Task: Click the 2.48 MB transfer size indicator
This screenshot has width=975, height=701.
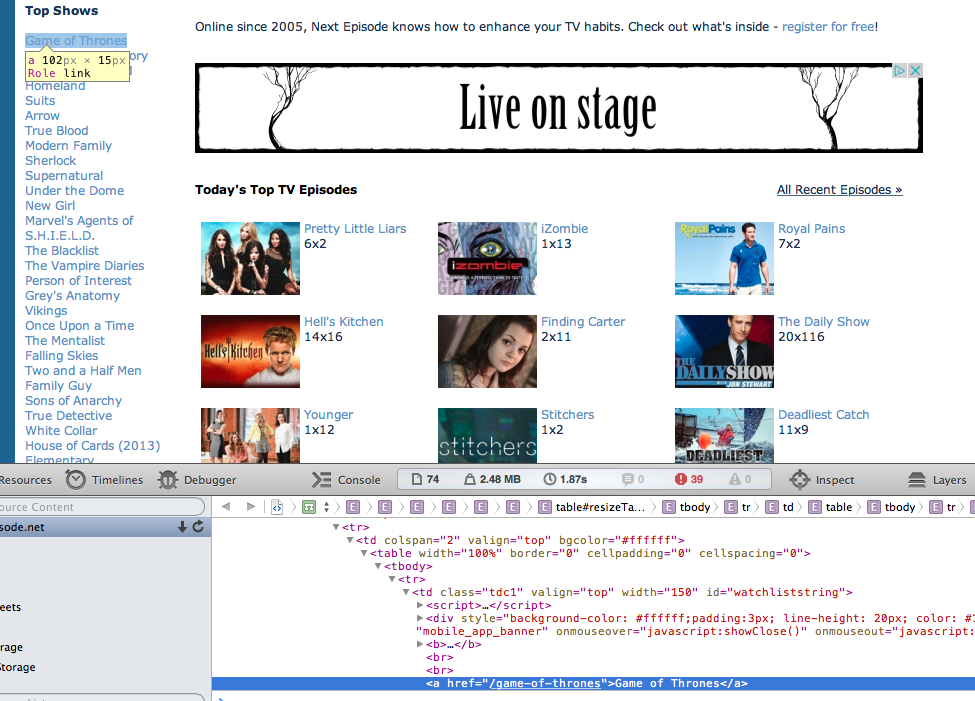Action: tap(492, 479)
